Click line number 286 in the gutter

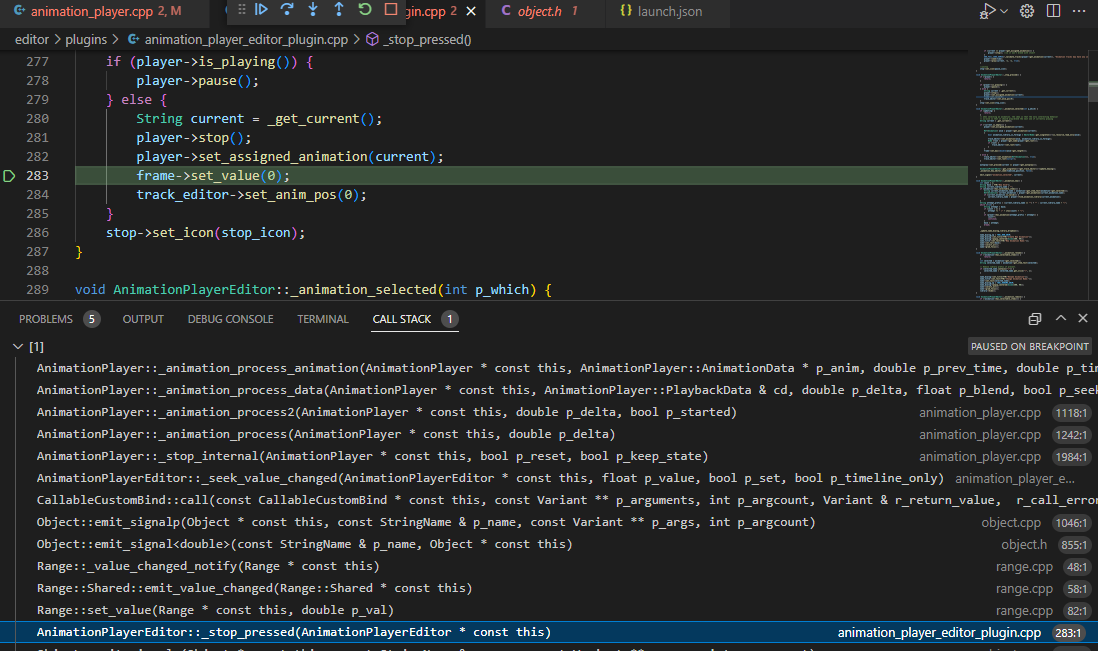tap(37, 232)
